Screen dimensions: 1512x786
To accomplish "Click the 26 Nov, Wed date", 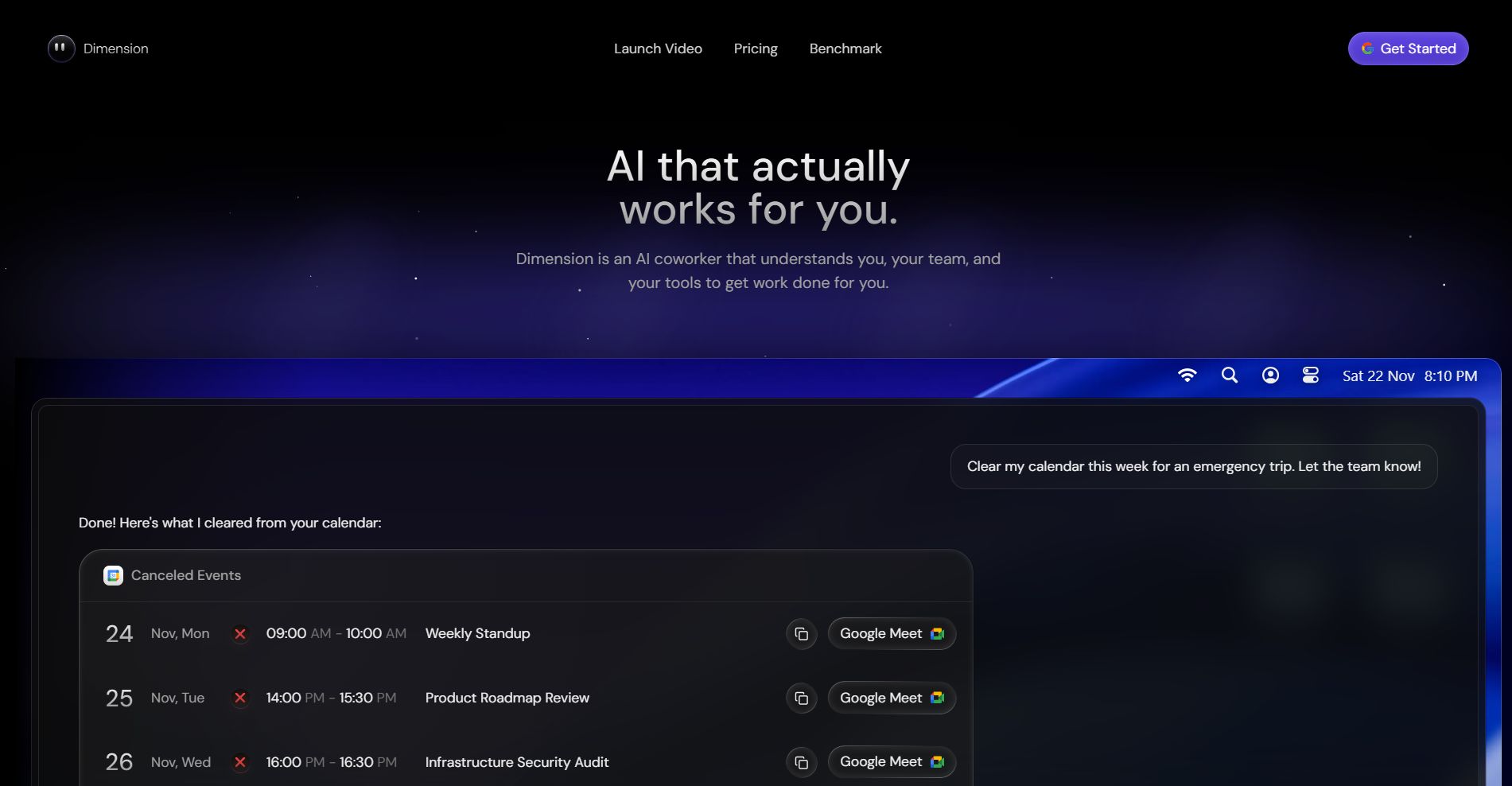I will [x=158, y=762].
